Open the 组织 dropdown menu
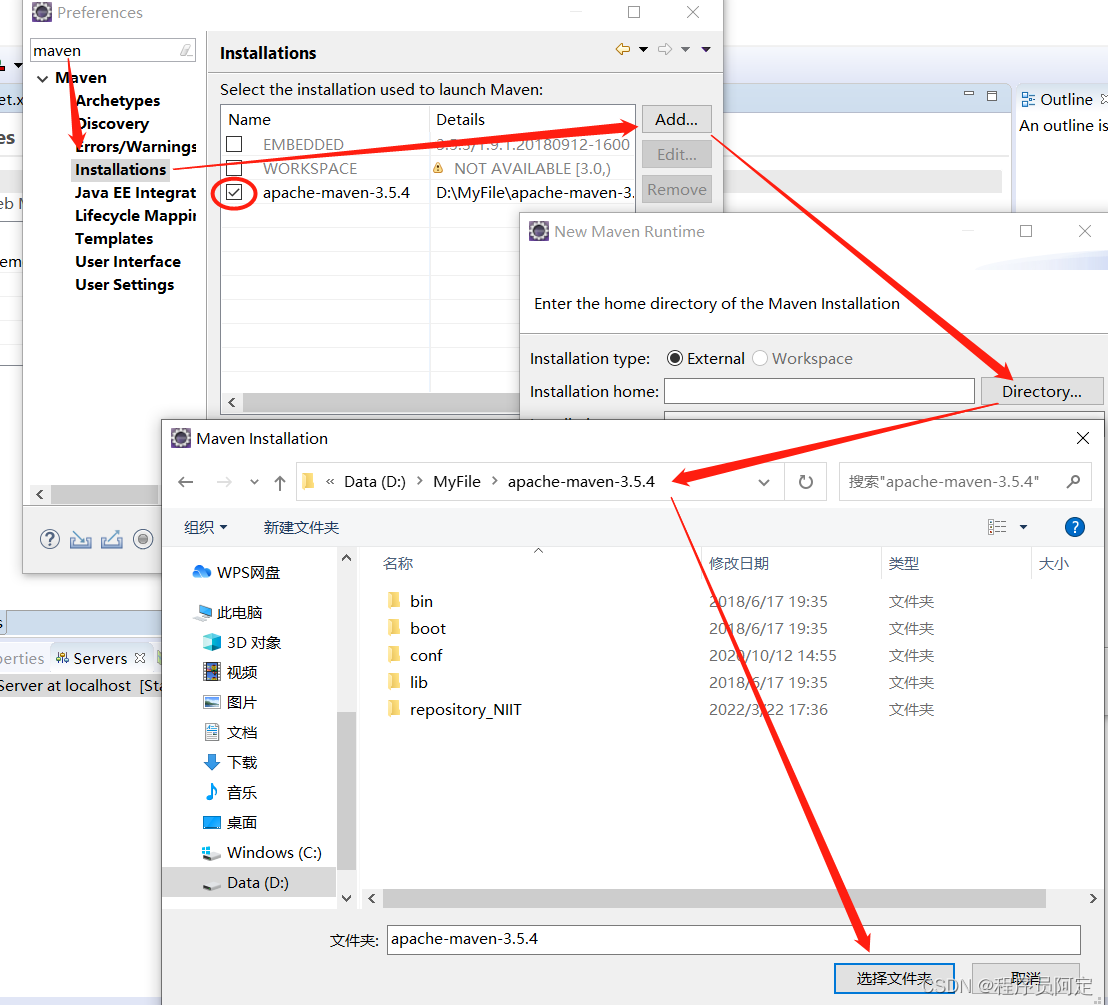 [x=206, y=527]
